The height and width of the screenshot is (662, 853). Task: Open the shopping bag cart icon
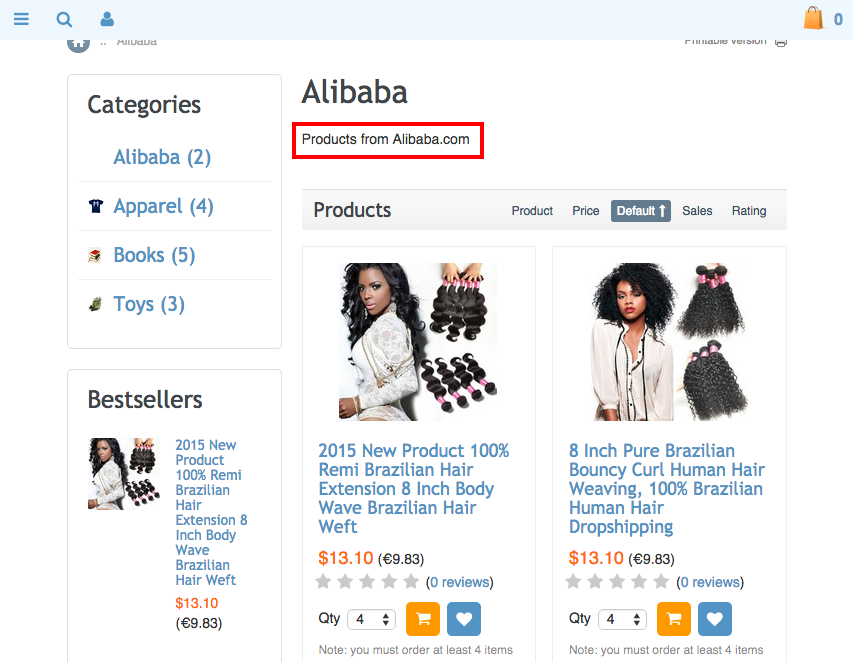(813, 18)
